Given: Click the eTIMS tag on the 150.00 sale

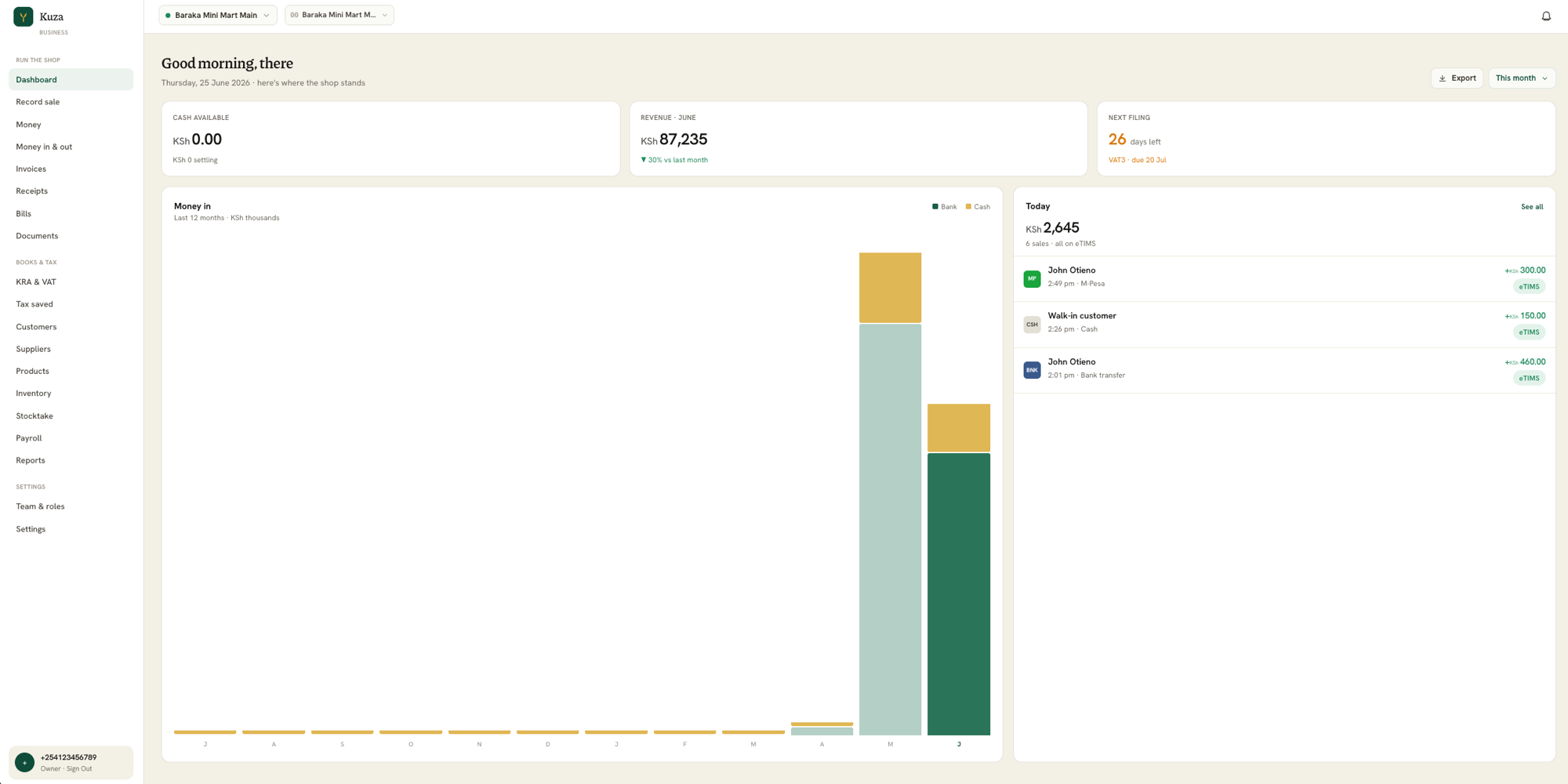Looking at the screenshot, I should [x=1529, y=332].
